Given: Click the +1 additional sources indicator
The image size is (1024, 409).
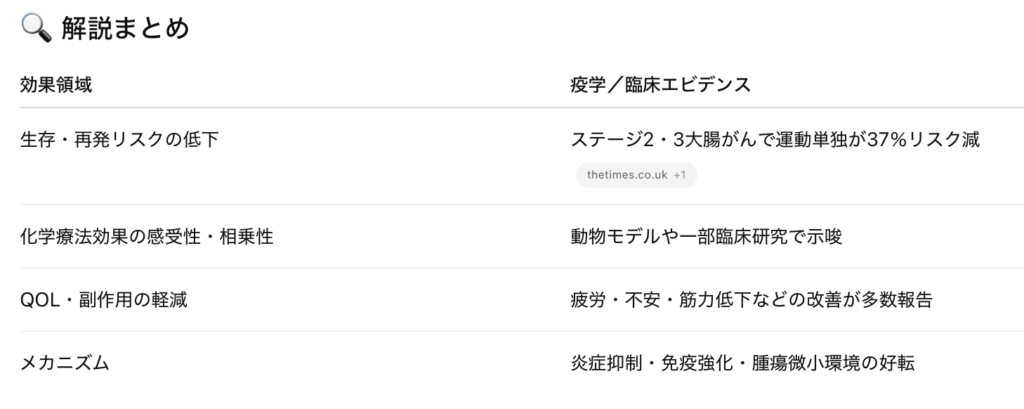Looking at the screenshot, I should point(680,175).
